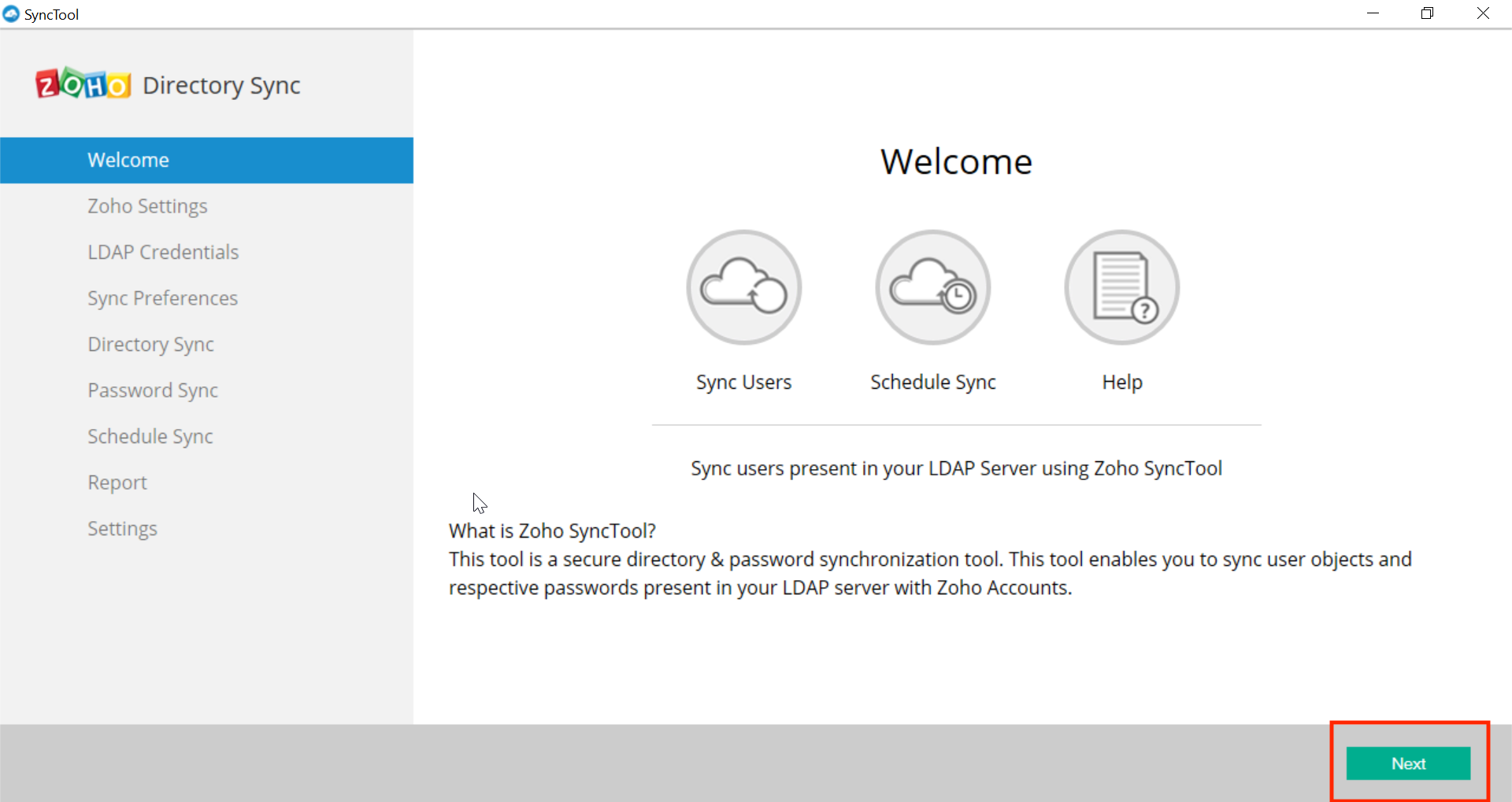1512x802 pixels.
Task: Click the Zoho logo
Action: [82, 83]
